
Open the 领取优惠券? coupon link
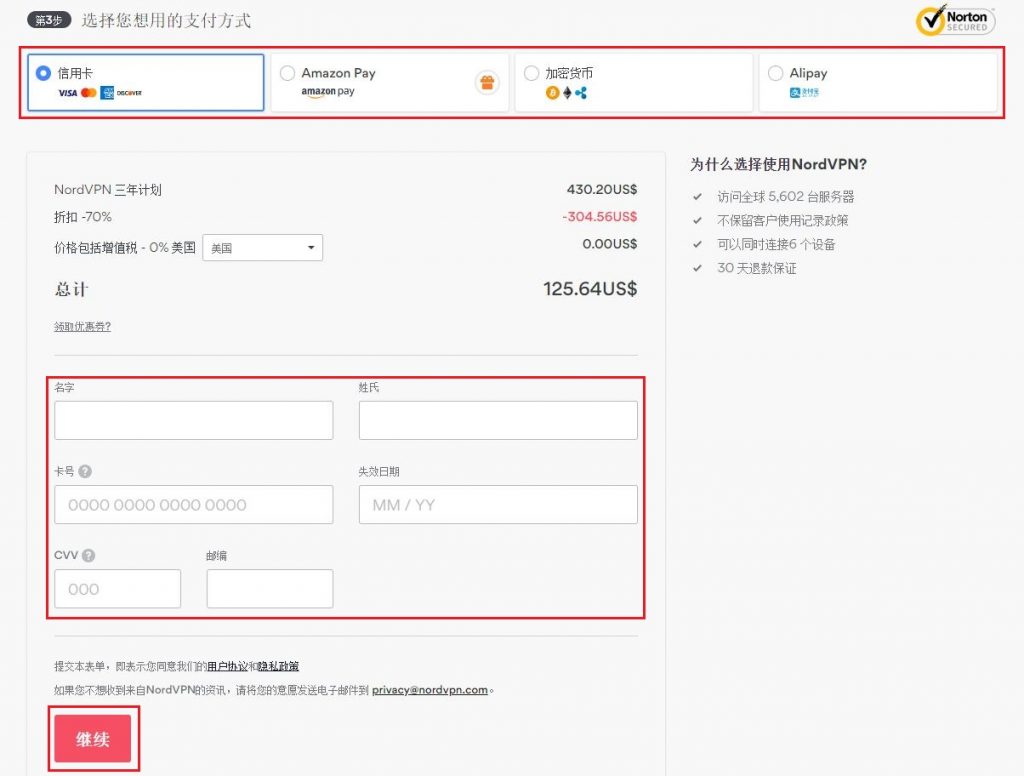pos(82,327)
